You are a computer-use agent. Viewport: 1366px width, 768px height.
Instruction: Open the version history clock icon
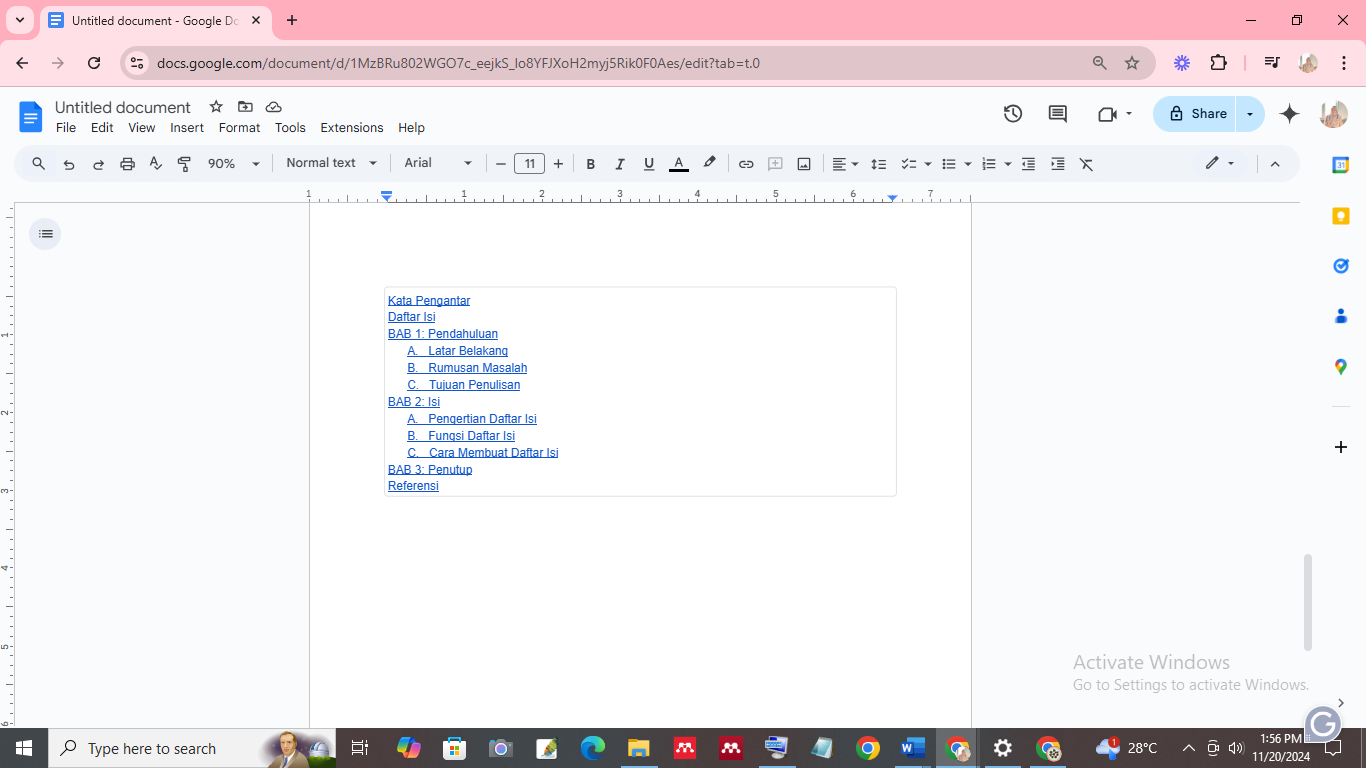(x=1013, y=114)
